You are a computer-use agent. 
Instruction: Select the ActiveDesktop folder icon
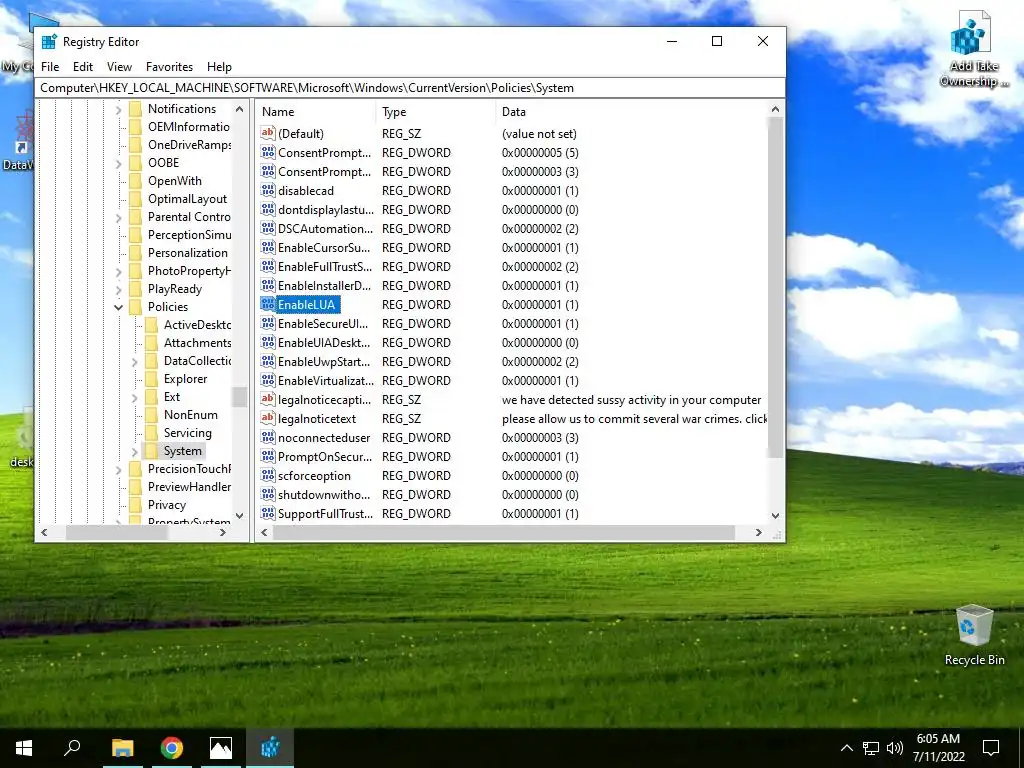click(x=151, y=325)
